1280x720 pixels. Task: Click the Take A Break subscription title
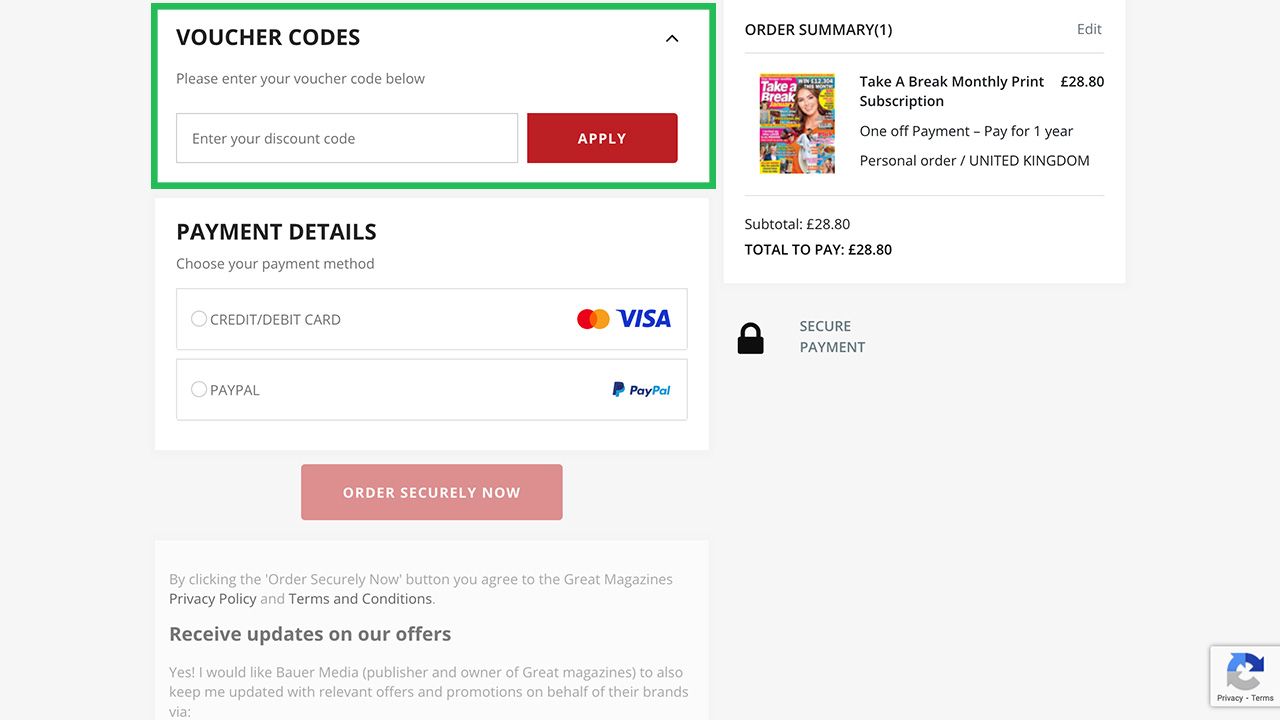[951, 91]
